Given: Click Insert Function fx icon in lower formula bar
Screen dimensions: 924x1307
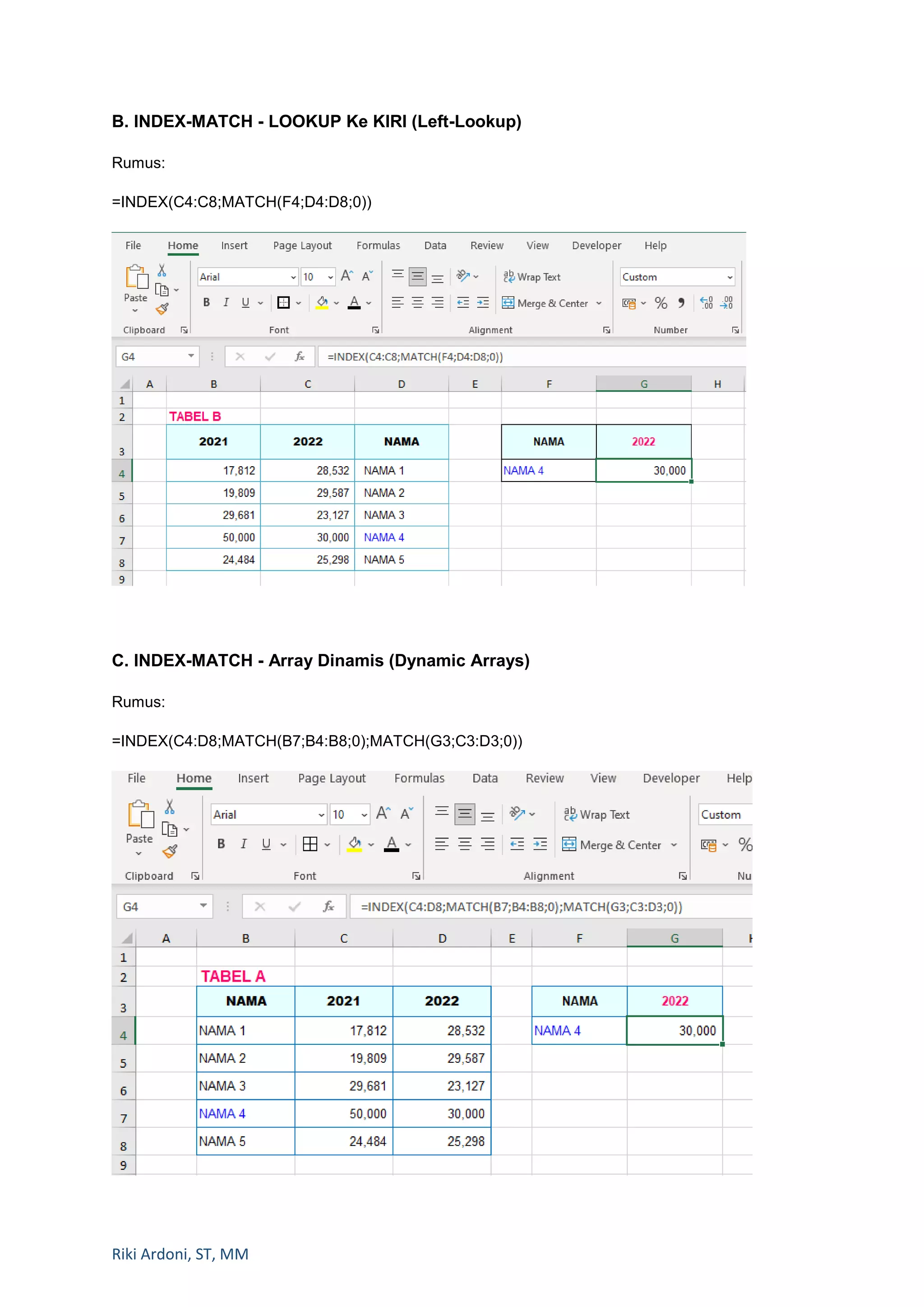Looking at the screenshot, I should [x=328, y=906].
